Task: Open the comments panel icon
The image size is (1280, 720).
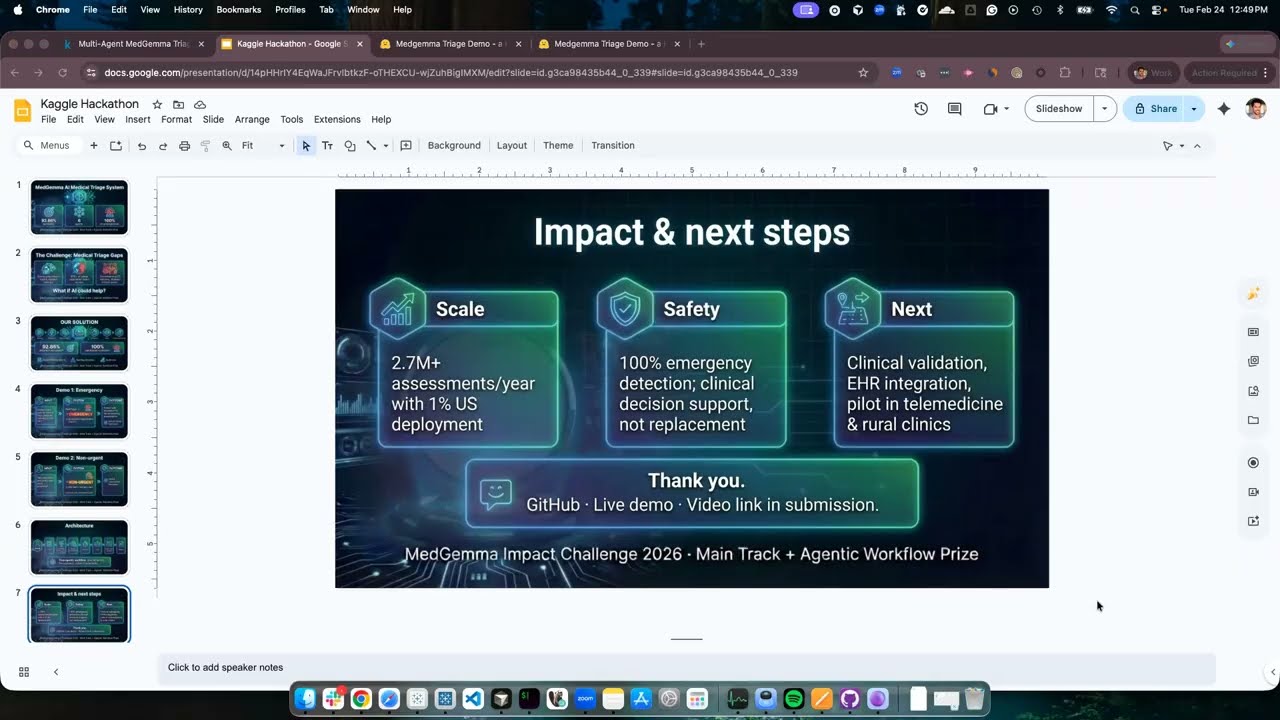Action: (954, 108)
